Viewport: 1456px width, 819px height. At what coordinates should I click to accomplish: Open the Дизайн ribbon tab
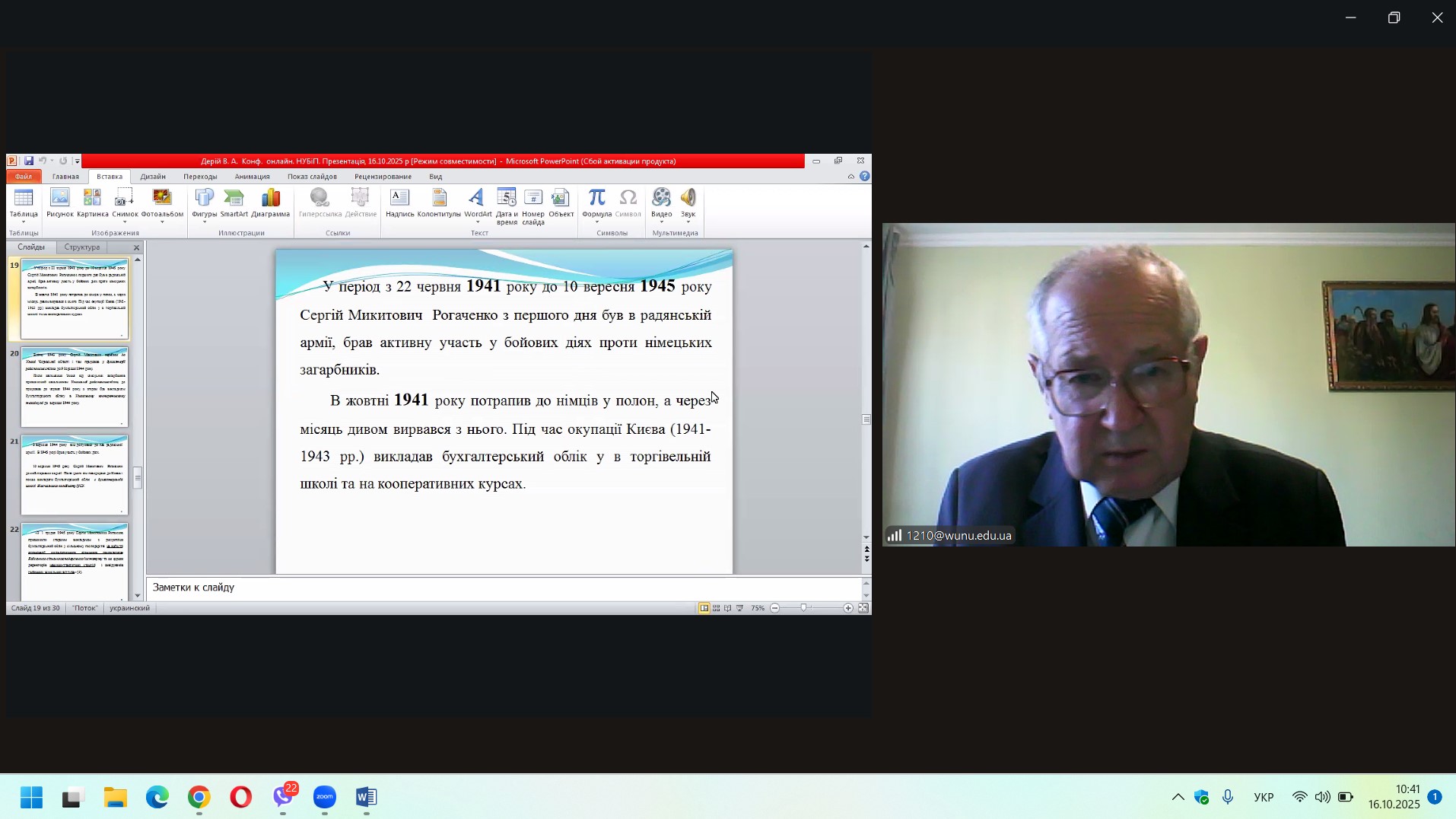153,177
